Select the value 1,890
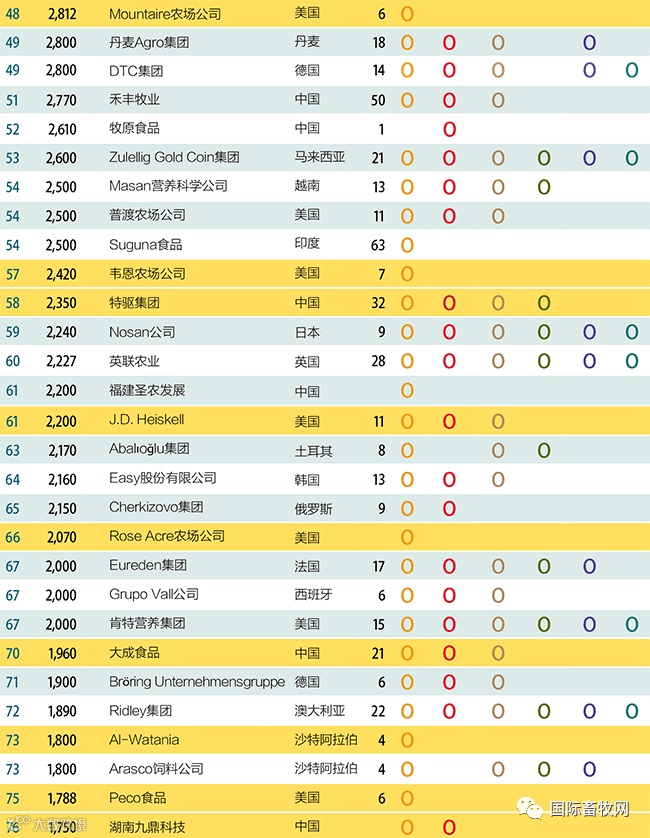650x838 pixels. click(x=63, y=711)
